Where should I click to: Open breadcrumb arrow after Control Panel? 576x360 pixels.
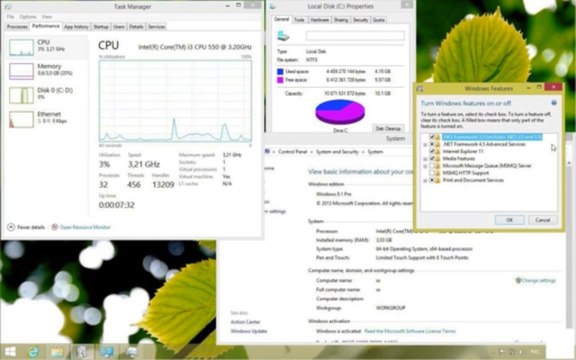pos(312,152)
